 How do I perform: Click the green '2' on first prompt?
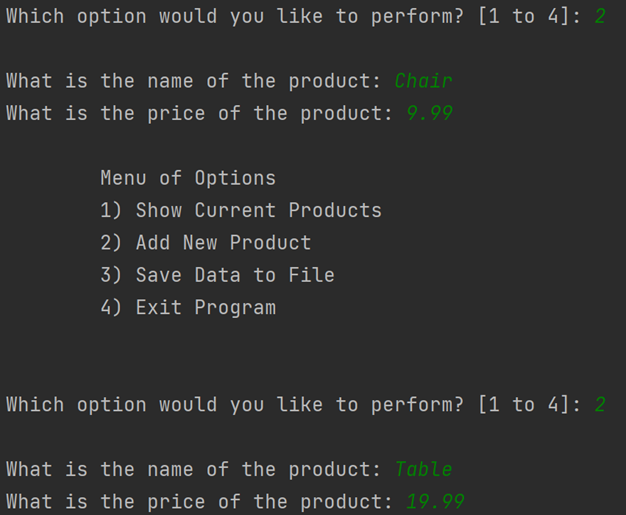point(600,16)
